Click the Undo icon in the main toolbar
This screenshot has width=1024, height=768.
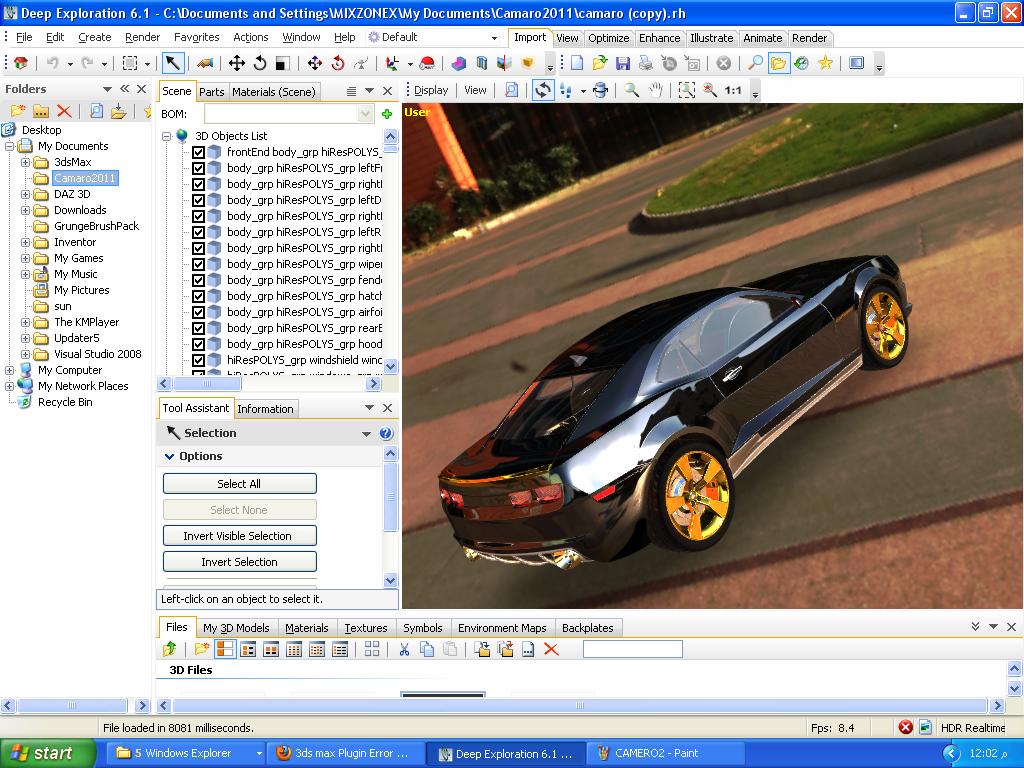pos(53,63)
